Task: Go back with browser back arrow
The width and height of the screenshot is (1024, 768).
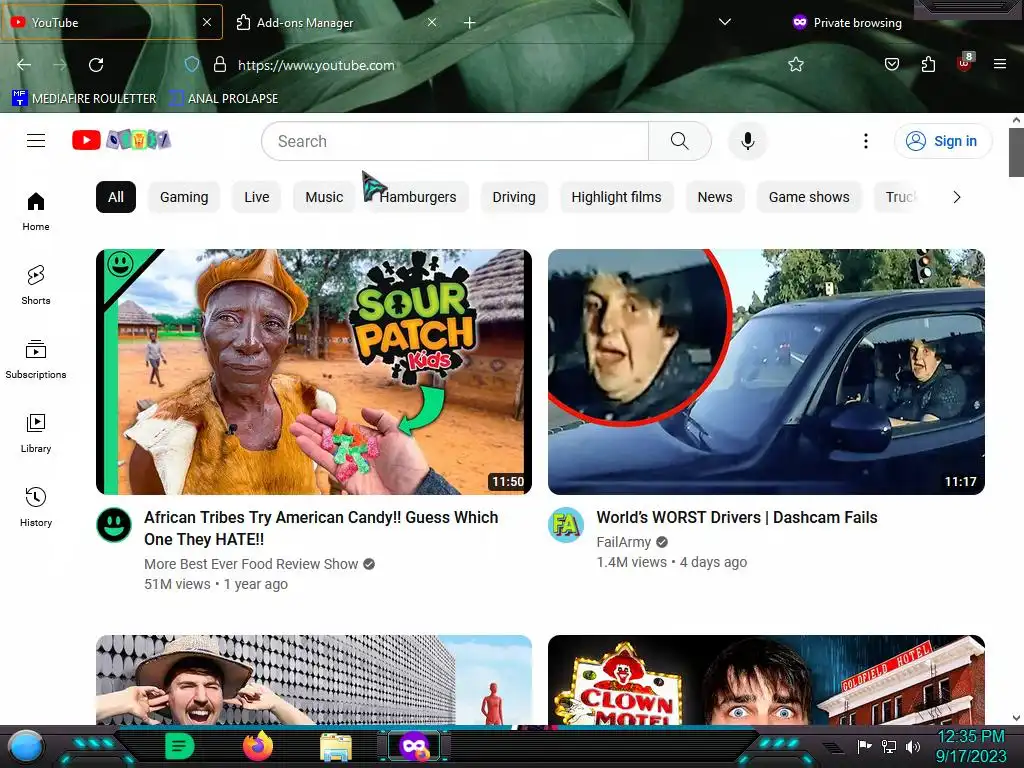Action: (x=24, y=65)
